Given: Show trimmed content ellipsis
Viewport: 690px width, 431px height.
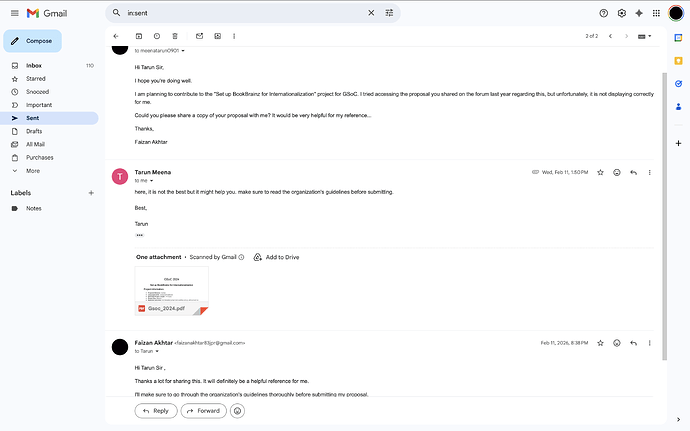Looking at the screenshot, I should [x=139, y=236].
